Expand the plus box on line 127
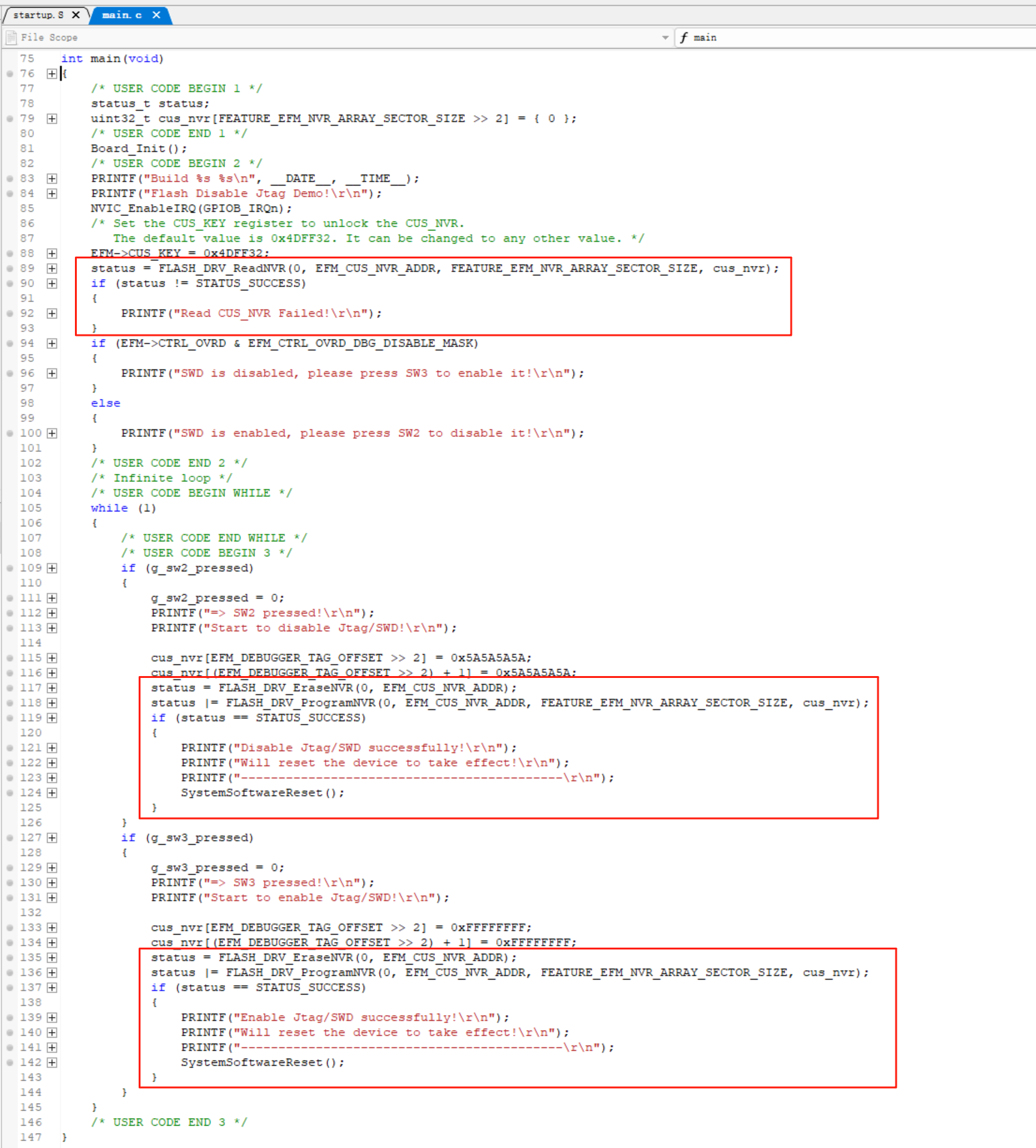The width and height of the screenshot is (1036, 1148). click(x=52, y=838)
